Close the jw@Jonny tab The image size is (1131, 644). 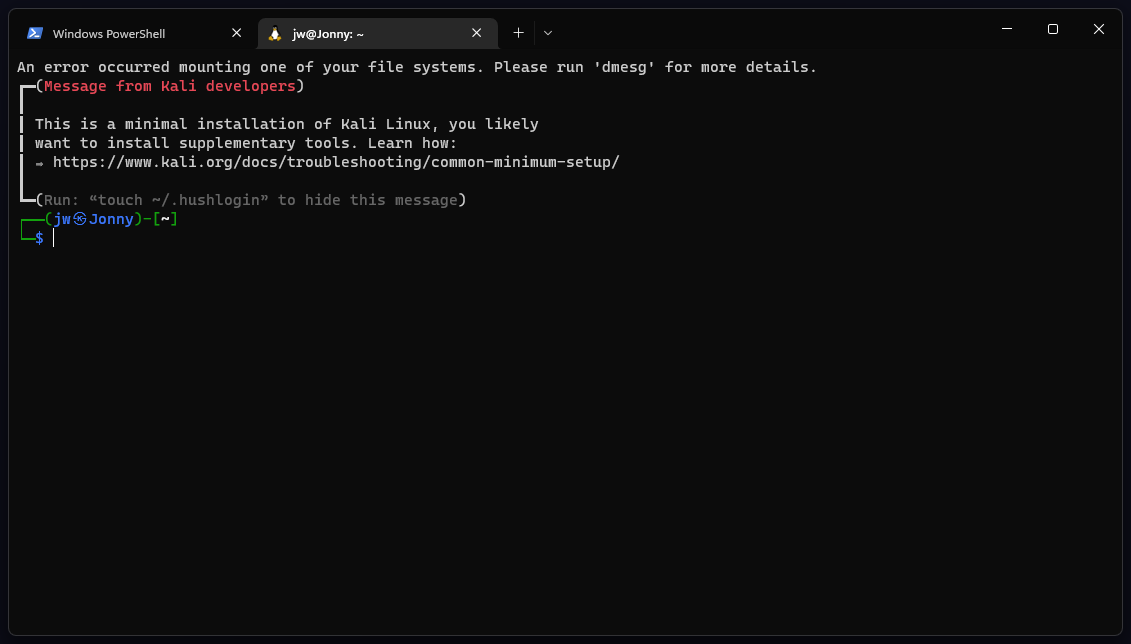[x=477, y=33]
